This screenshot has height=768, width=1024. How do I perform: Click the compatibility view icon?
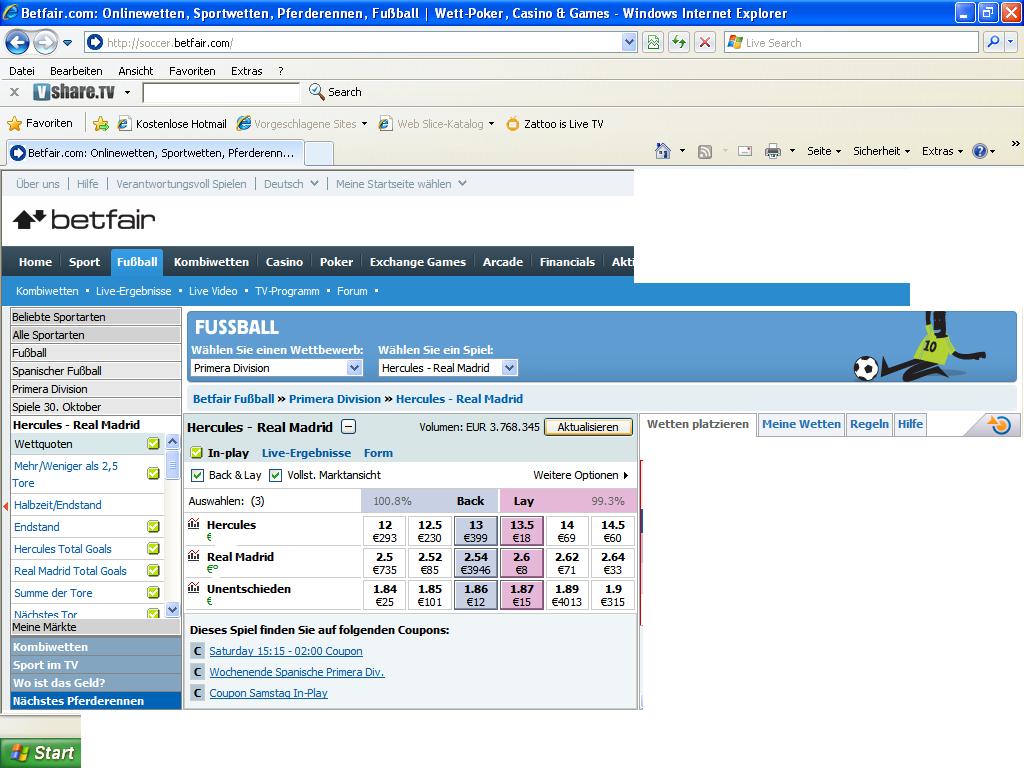coord(653,43)
